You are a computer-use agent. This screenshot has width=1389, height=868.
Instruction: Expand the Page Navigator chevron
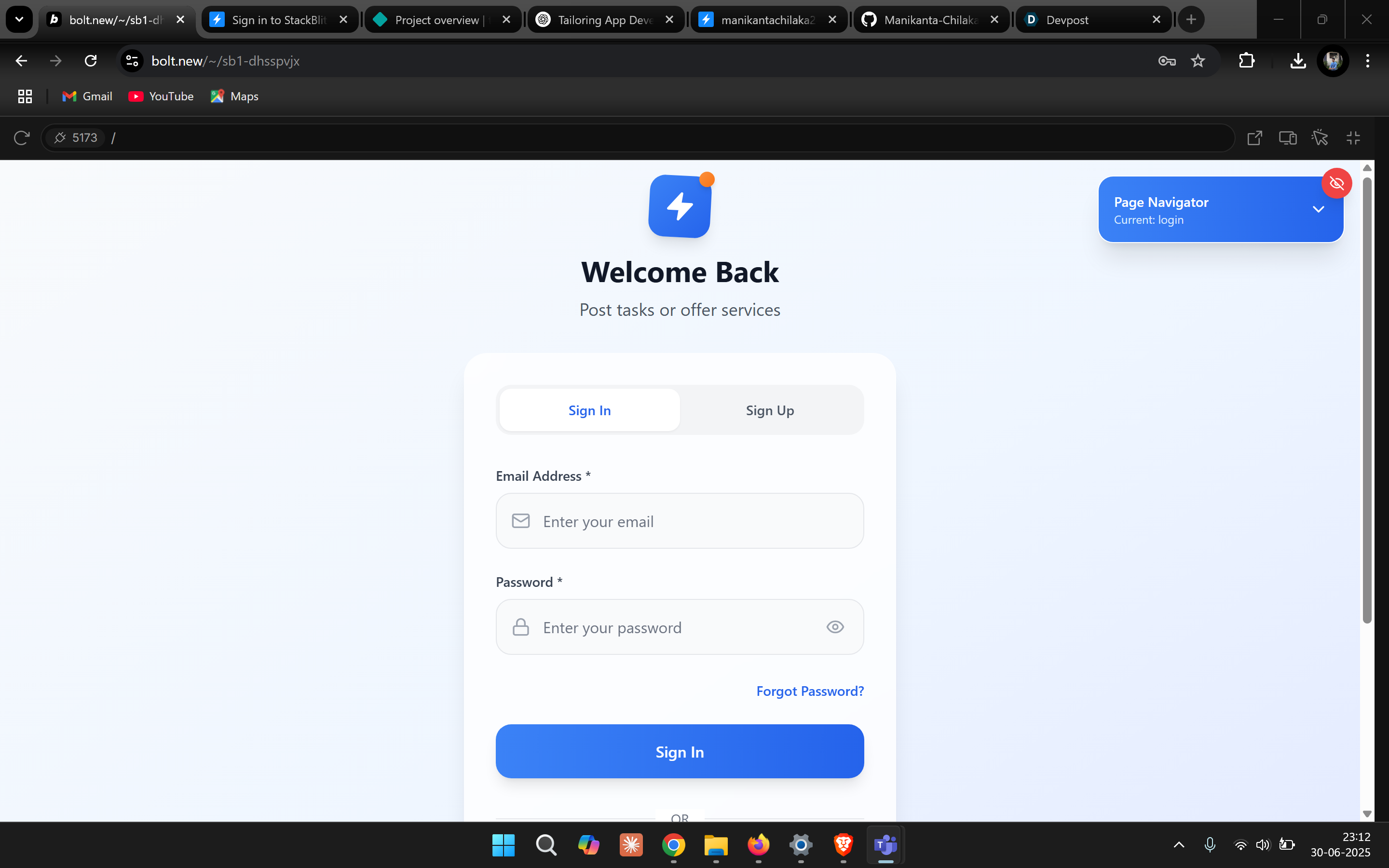(1318, 210)
